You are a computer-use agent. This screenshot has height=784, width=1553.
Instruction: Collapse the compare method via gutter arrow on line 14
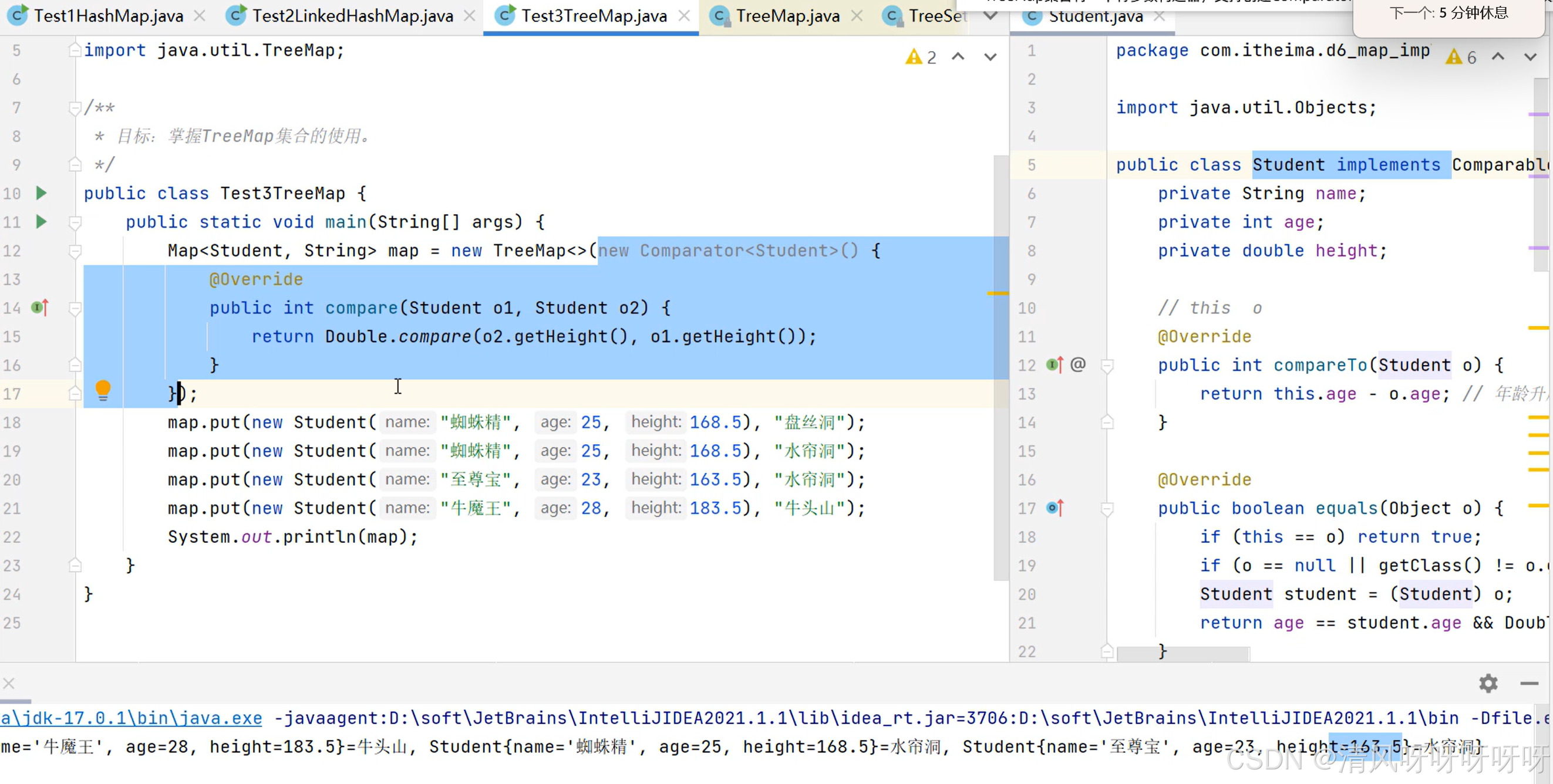coord(75,307)
